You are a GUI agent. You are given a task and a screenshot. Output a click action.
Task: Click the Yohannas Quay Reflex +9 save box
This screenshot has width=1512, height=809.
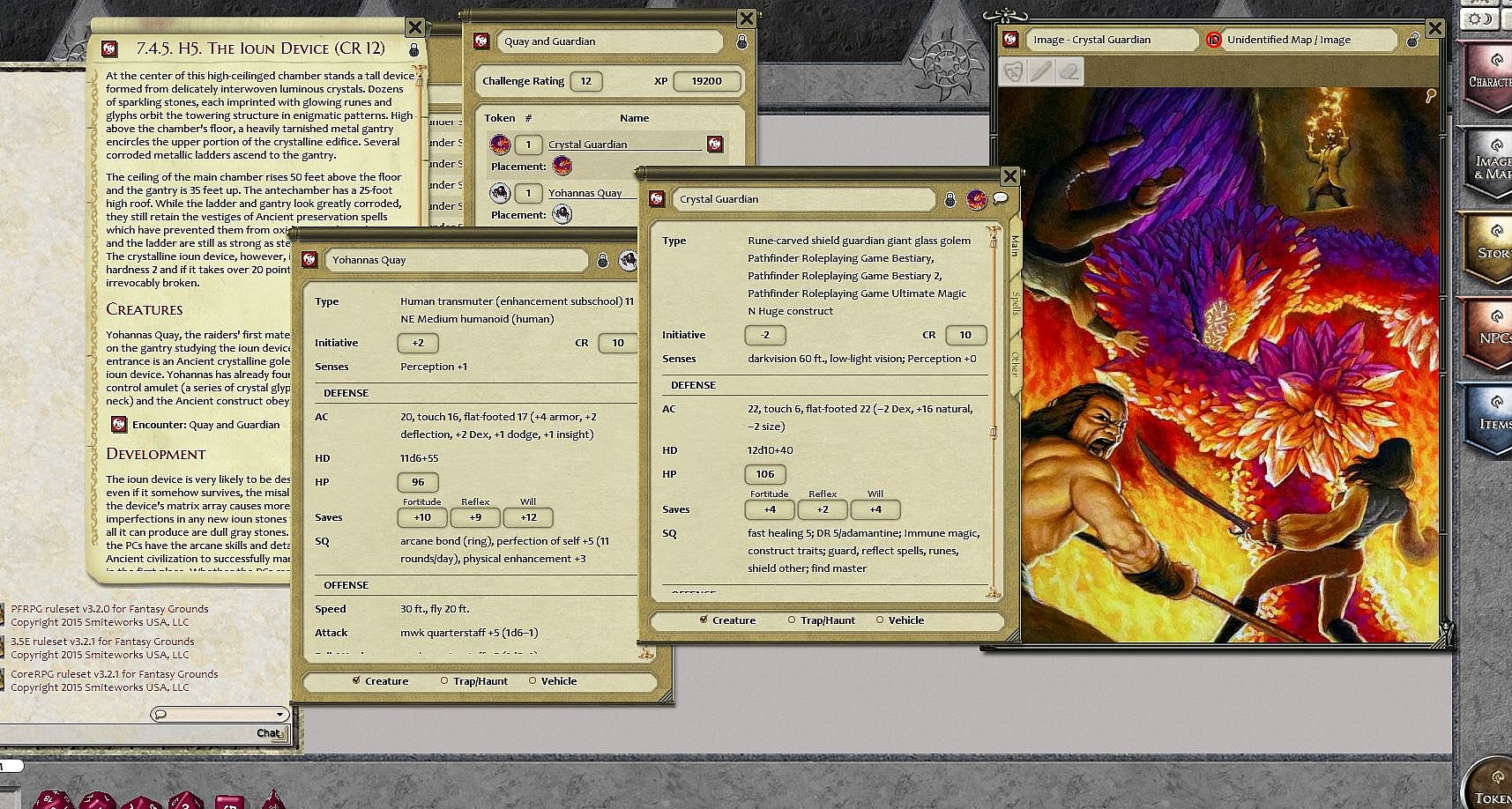[475, 517]
